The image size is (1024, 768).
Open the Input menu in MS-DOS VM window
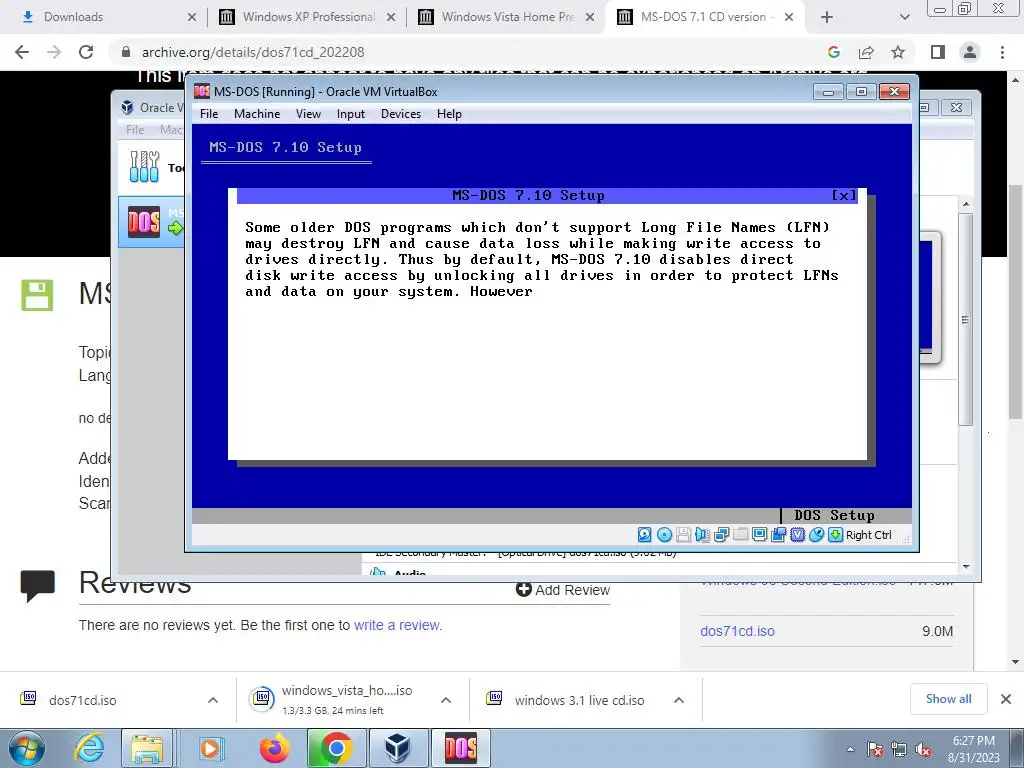(x=351, y=114)
